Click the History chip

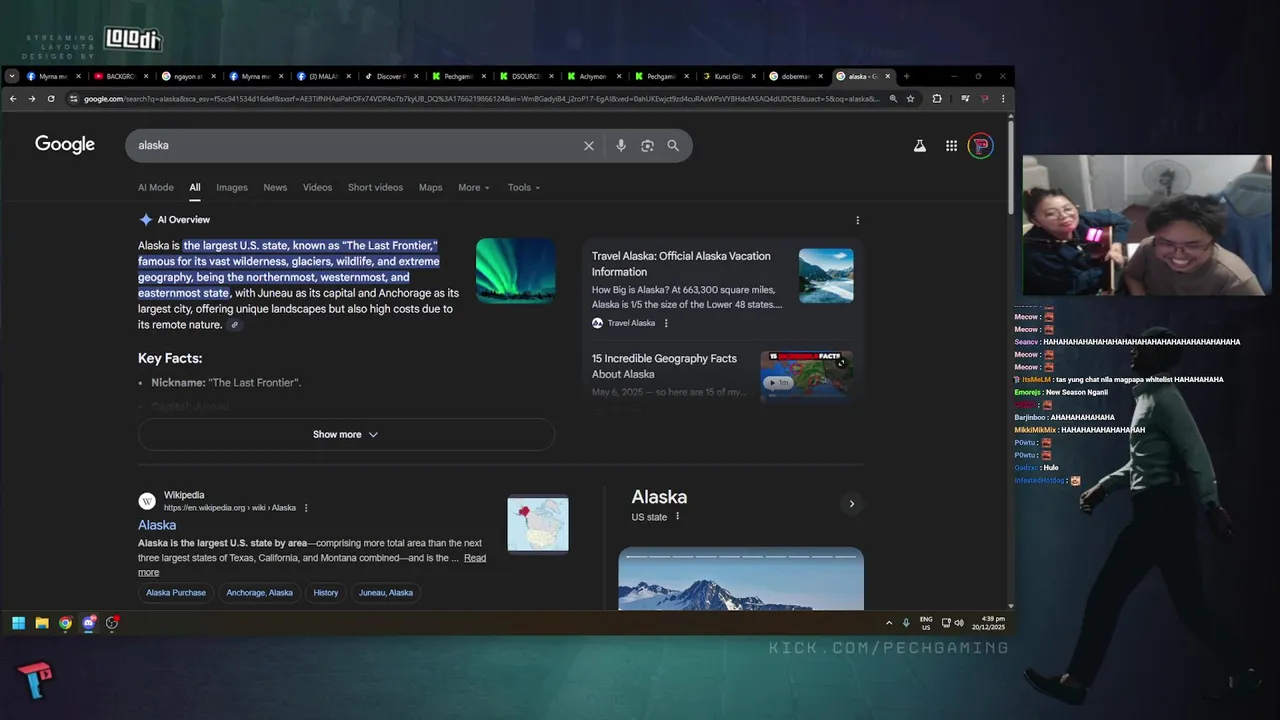tap(326, 593)
